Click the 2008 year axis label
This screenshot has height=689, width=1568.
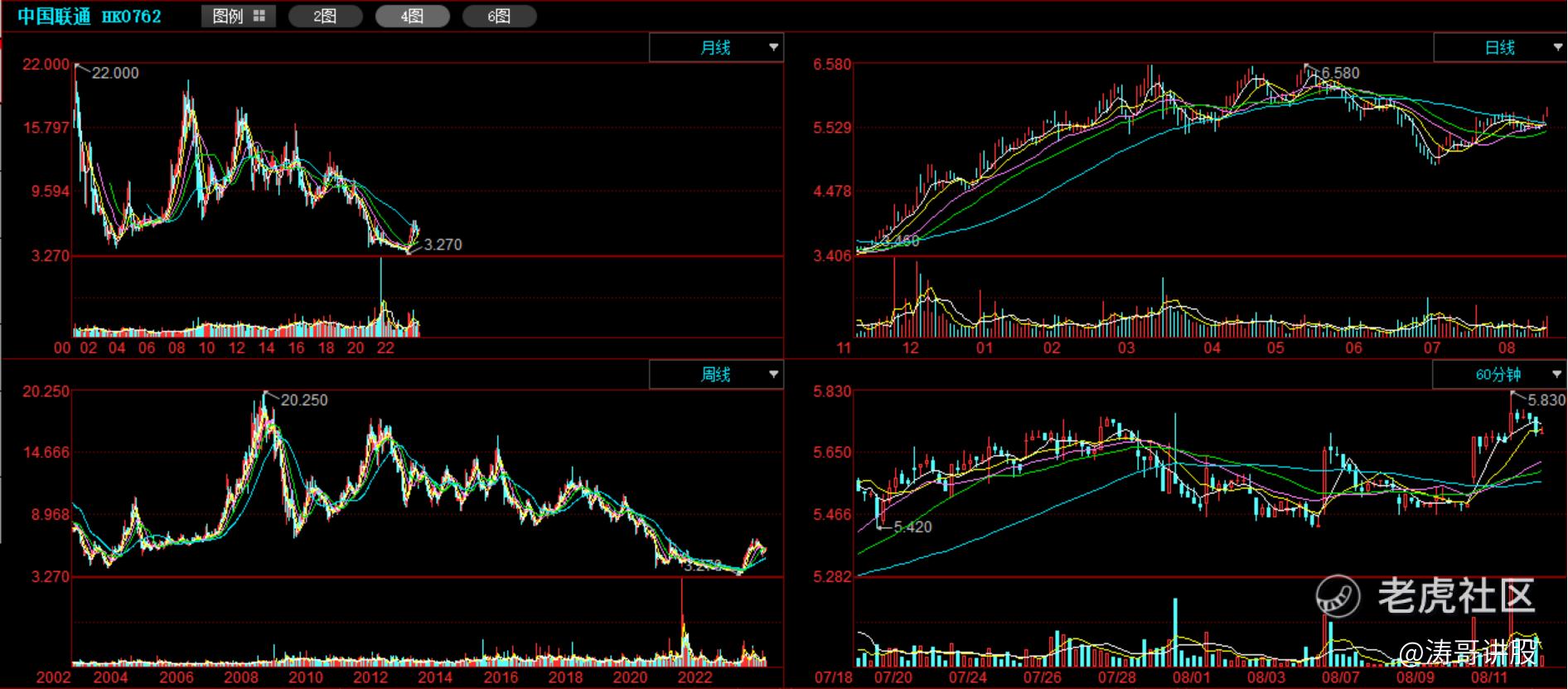(x=241, y=677)
